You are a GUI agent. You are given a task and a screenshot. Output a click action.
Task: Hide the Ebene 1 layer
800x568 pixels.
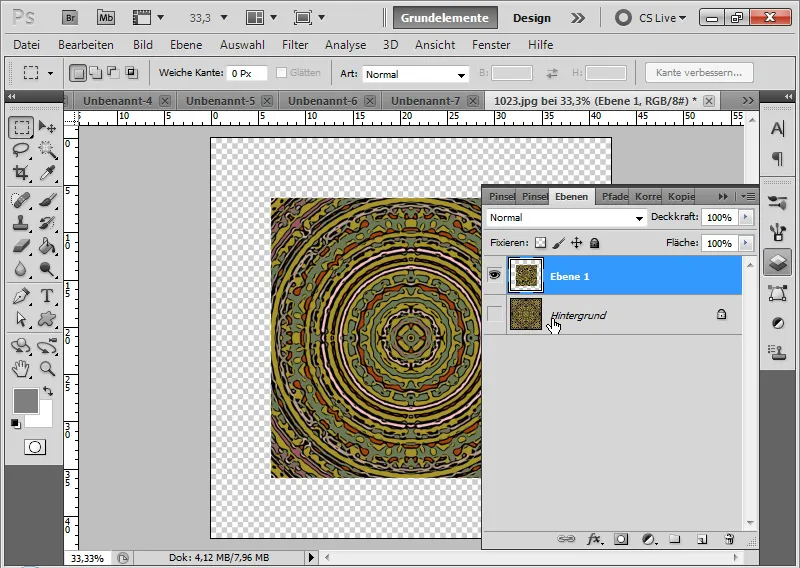point(494,276)
